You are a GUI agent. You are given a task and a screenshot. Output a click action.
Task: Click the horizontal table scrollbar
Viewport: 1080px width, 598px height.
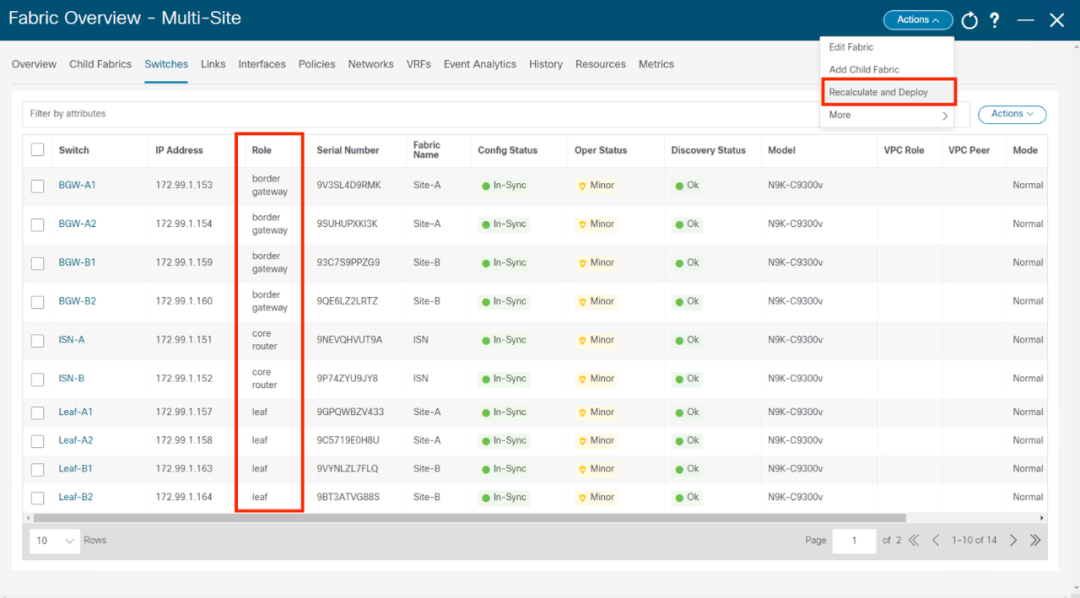tap(470, 517)
